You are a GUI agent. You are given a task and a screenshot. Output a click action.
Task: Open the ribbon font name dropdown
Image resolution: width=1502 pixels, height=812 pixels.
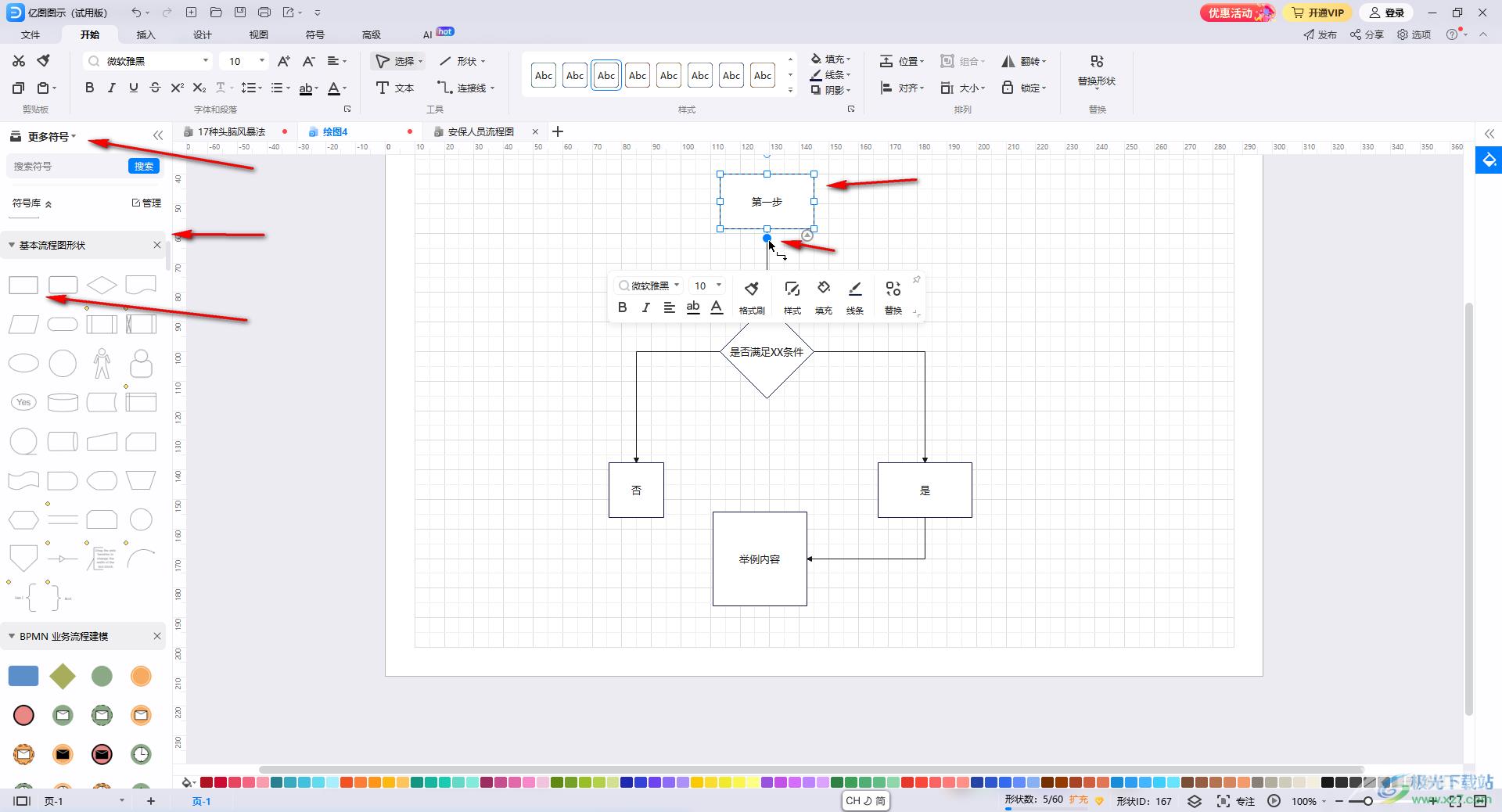tap(206, 61)
